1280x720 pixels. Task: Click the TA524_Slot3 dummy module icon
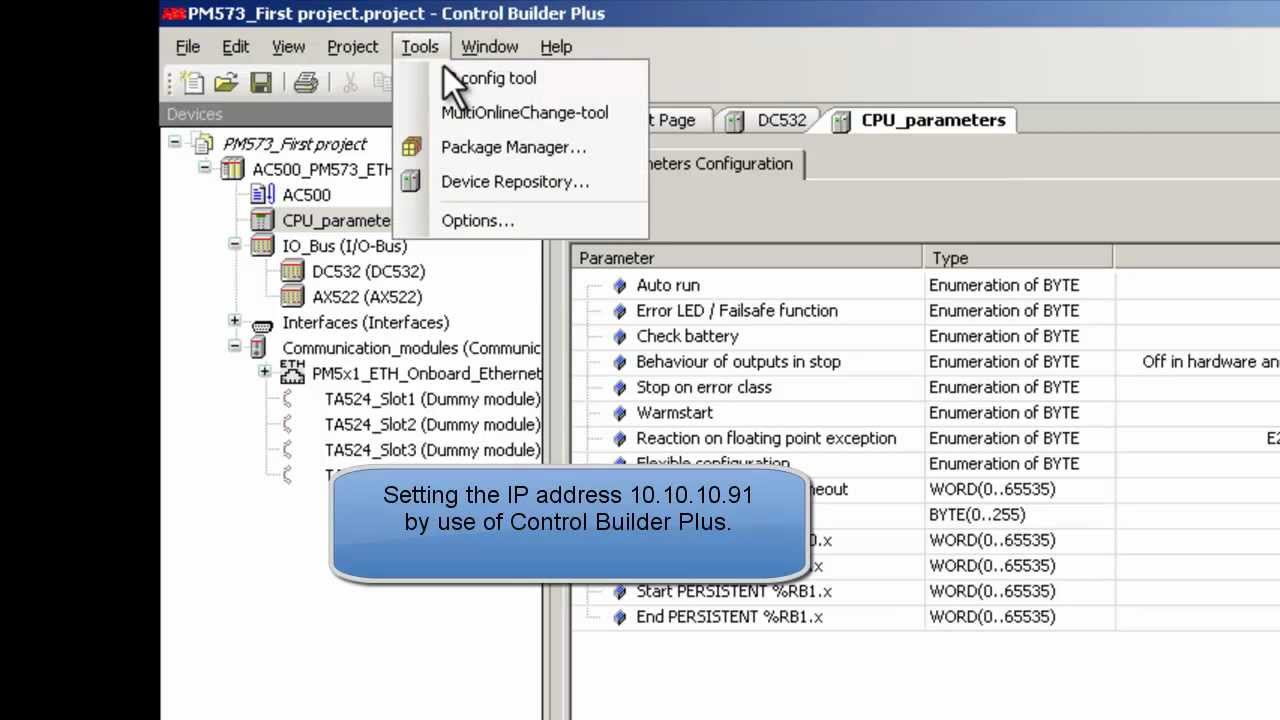pyautogui.click(x=288, y=450)
